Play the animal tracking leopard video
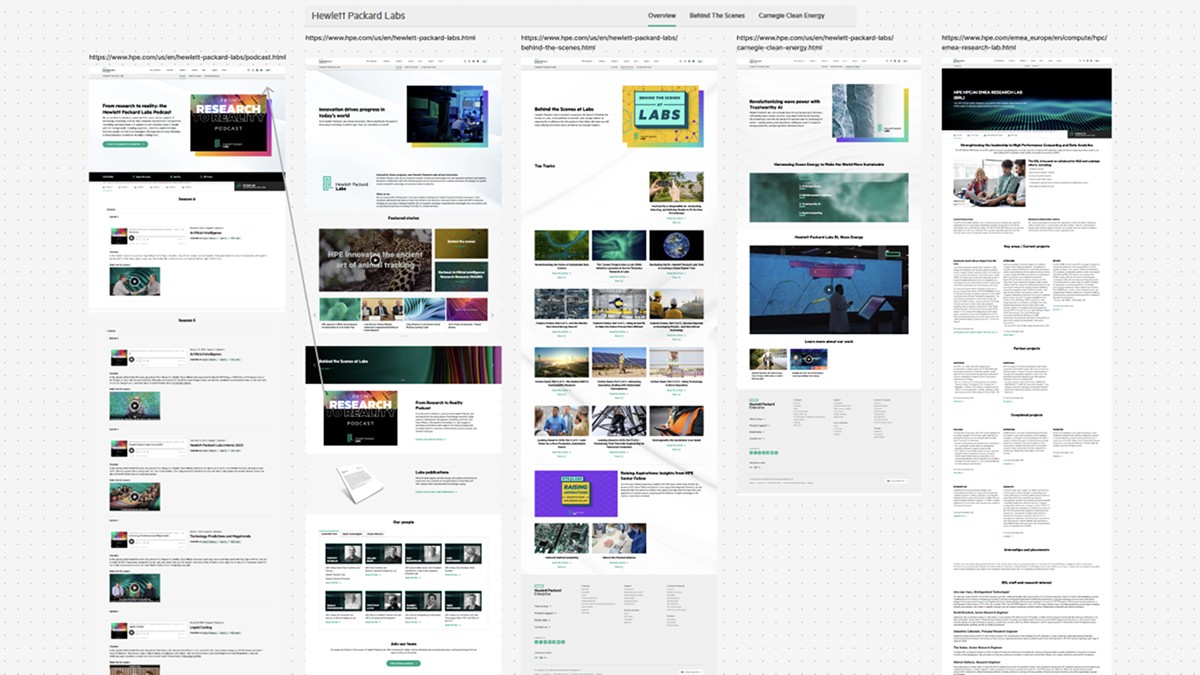This screenshot has width=1200, height=675. (x=375, y=261)
